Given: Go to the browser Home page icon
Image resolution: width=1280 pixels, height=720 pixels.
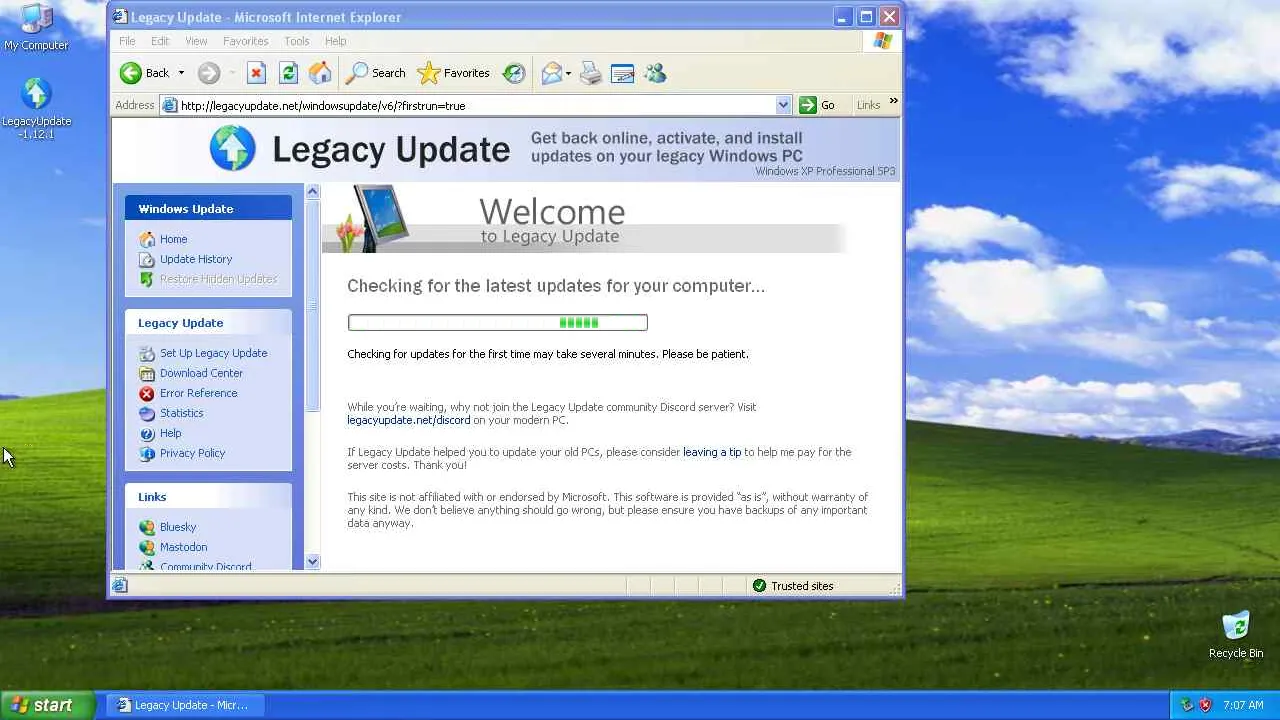Looking at the screenshot, I should tap(320, 73).
